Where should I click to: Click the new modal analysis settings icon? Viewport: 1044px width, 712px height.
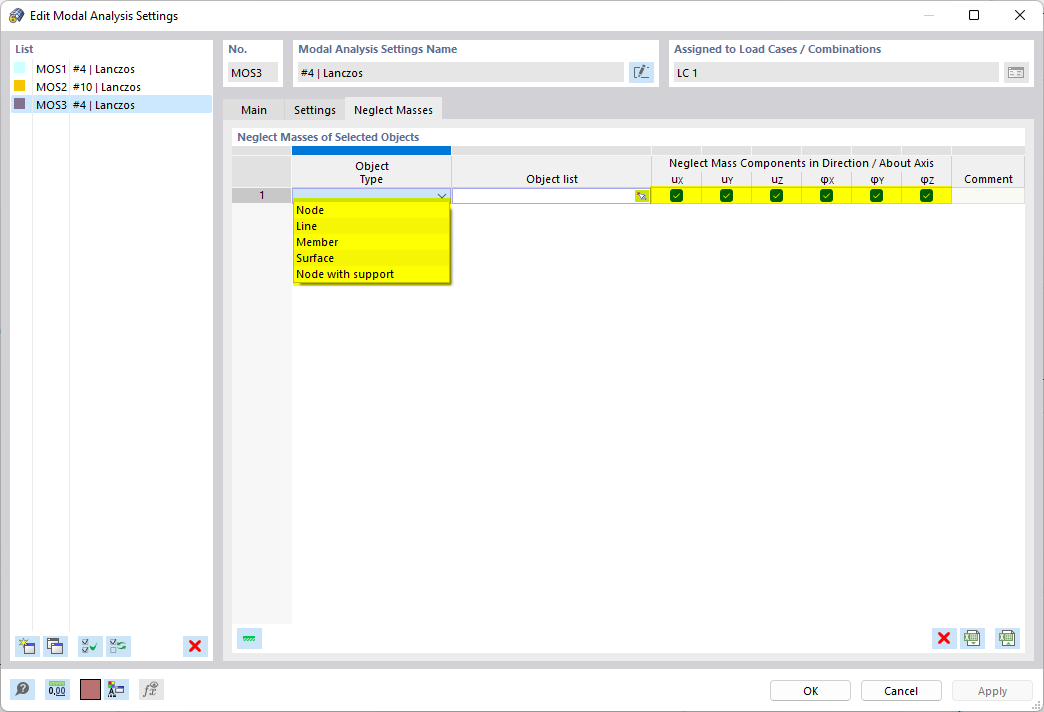point(27,646)
